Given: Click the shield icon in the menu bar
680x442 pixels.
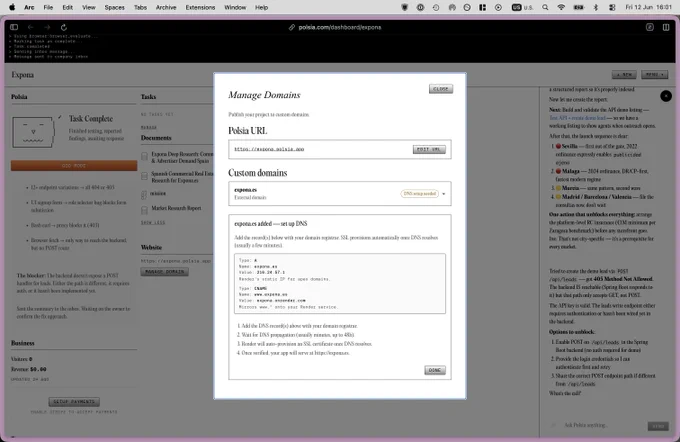Looking at the screenshot, I should 405,7.
